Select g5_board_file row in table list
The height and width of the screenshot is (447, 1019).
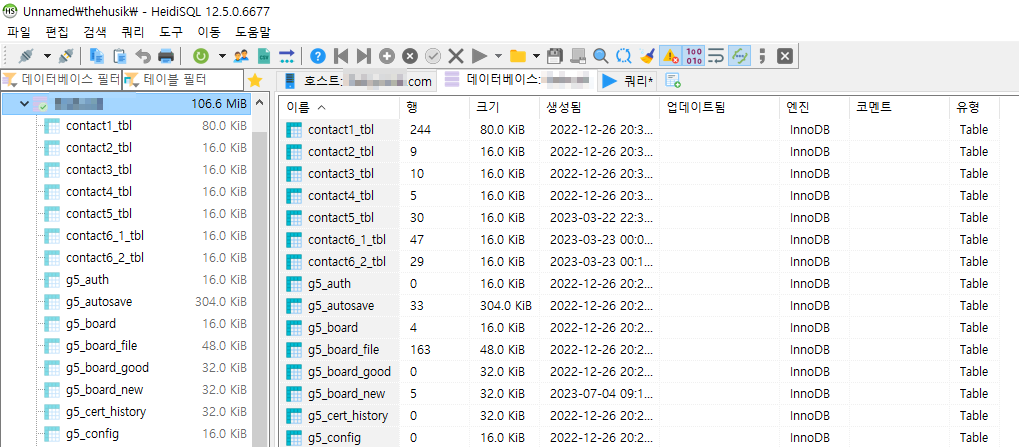tap(639, 350)
